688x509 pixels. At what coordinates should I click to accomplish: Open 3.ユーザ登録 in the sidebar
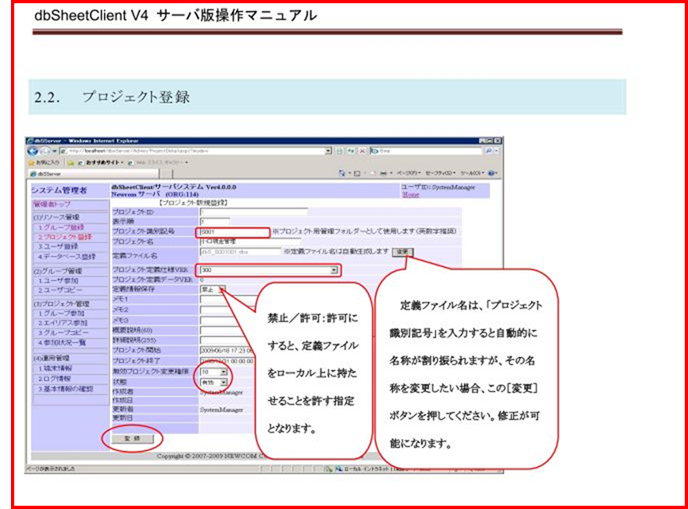(x=58, y=247)
